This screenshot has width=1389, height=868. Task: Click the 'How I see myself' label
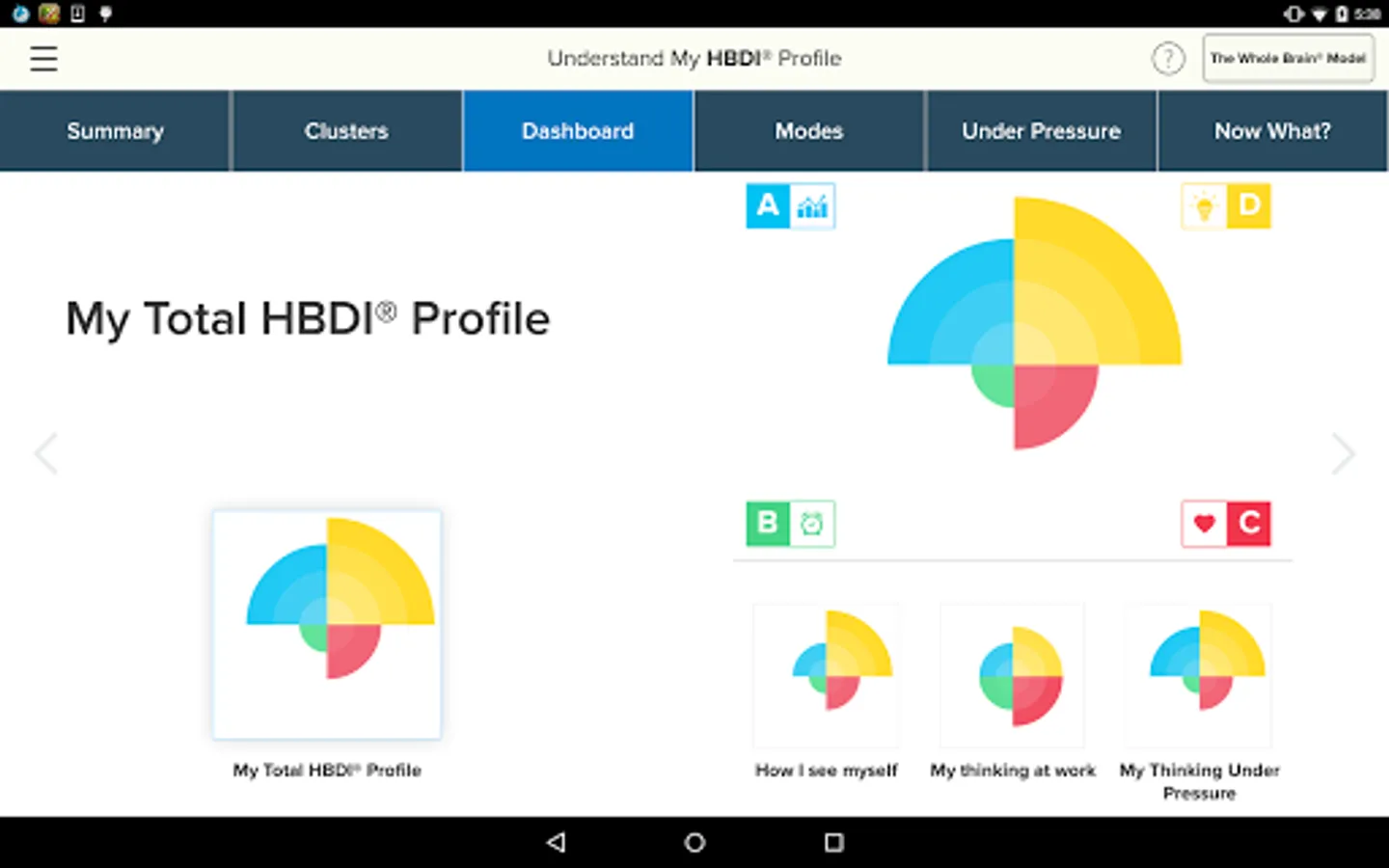point(827,771)
